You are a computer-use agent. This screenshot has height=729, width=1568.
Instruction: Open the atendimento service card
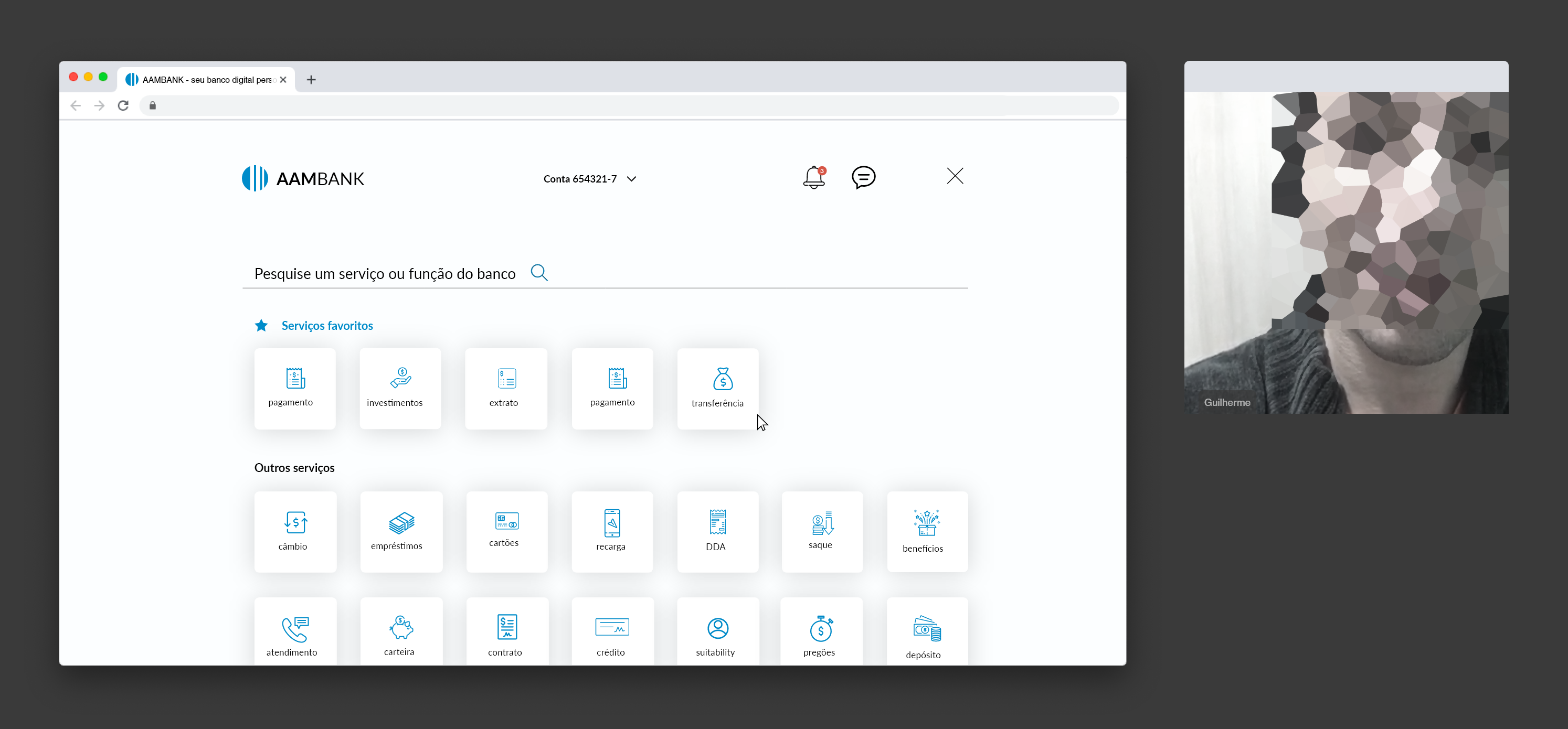(x=295, y=631)
